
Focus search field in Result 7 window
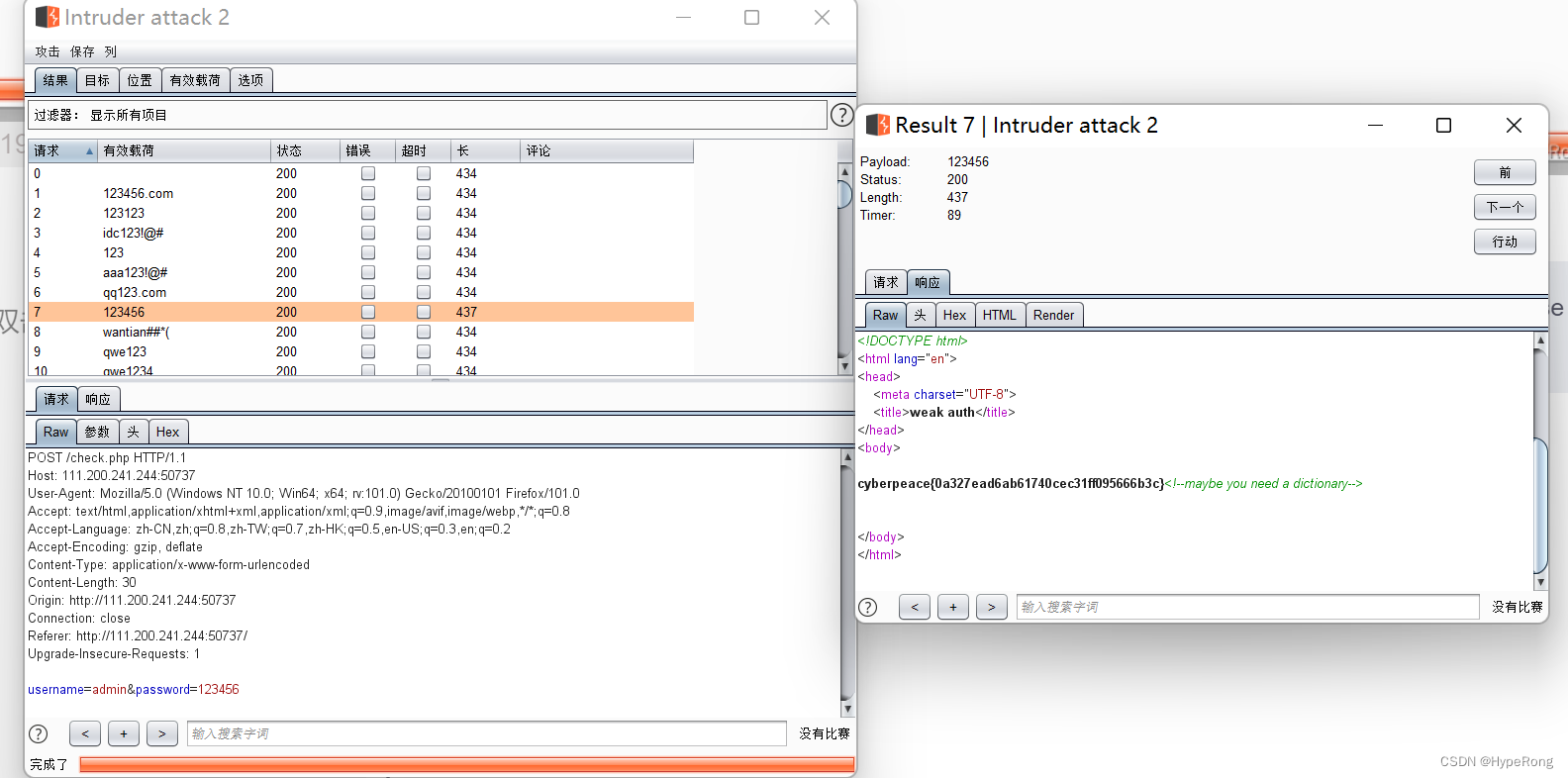coord(1247,607)
